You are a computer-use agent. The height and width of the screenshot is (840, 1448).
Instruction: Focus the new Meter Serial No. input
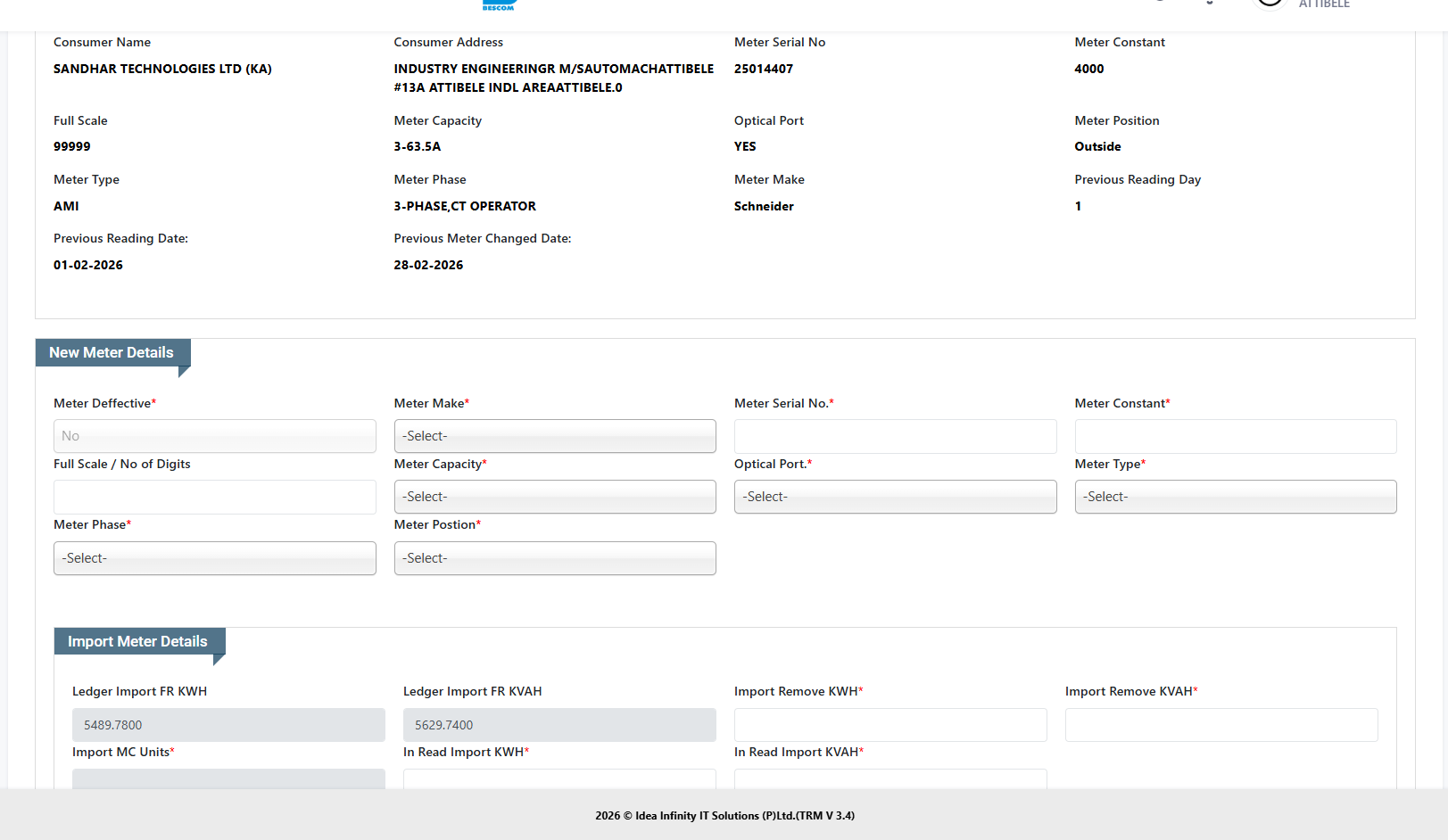(x=895, y=436)
